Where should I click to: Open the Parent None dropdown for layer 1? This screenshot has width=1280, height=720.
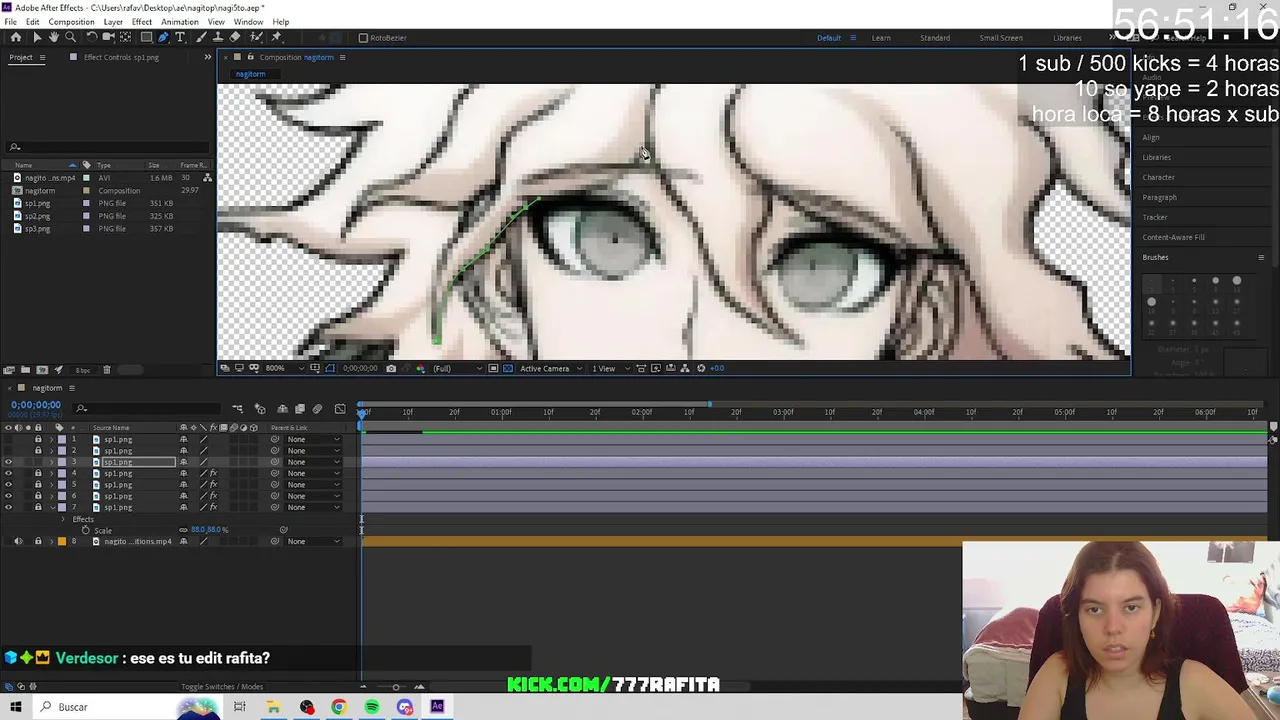click(313, 439)
